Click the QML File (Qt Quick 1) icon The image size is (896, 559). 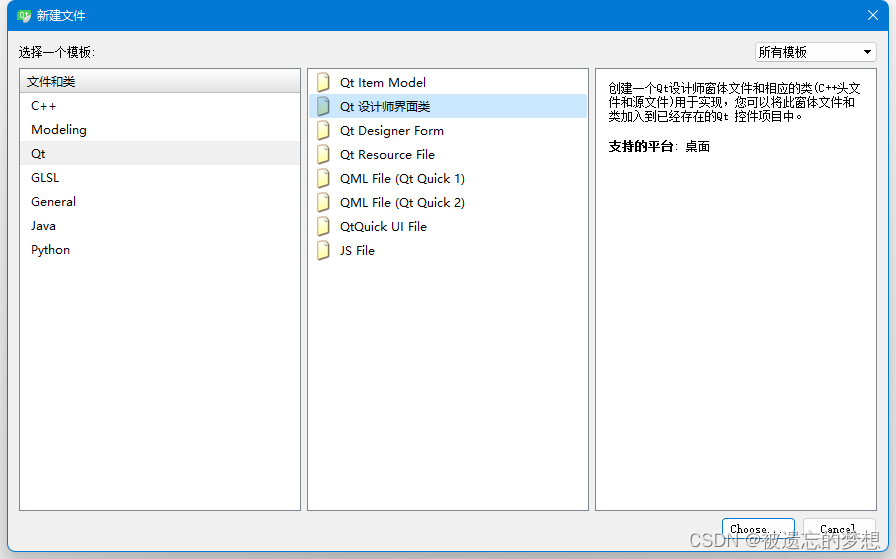point(323,178)
